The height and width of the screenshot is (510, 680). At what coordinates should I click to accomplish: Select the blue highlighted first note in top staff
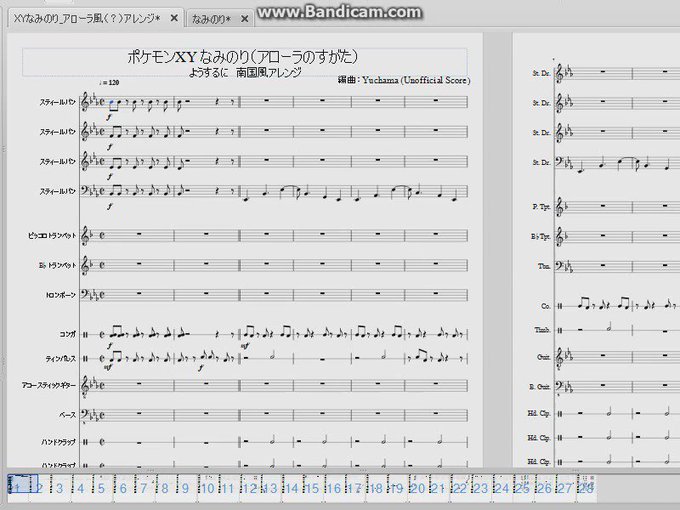(x=112, y=102)
